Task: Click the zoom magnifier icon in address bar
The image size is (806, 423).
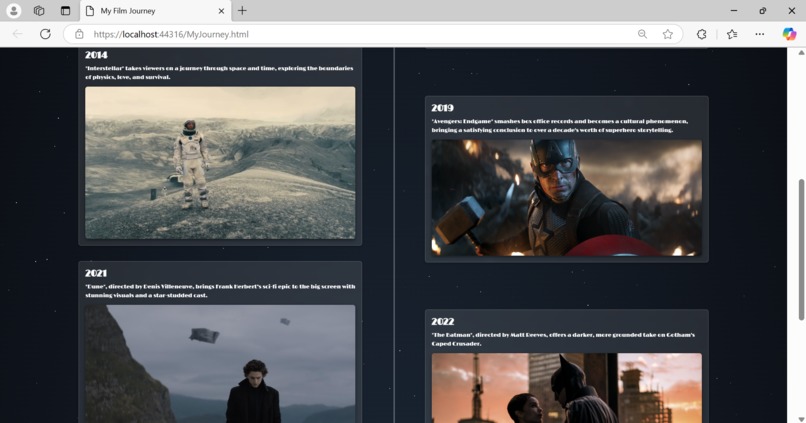Action: point(642,34)
